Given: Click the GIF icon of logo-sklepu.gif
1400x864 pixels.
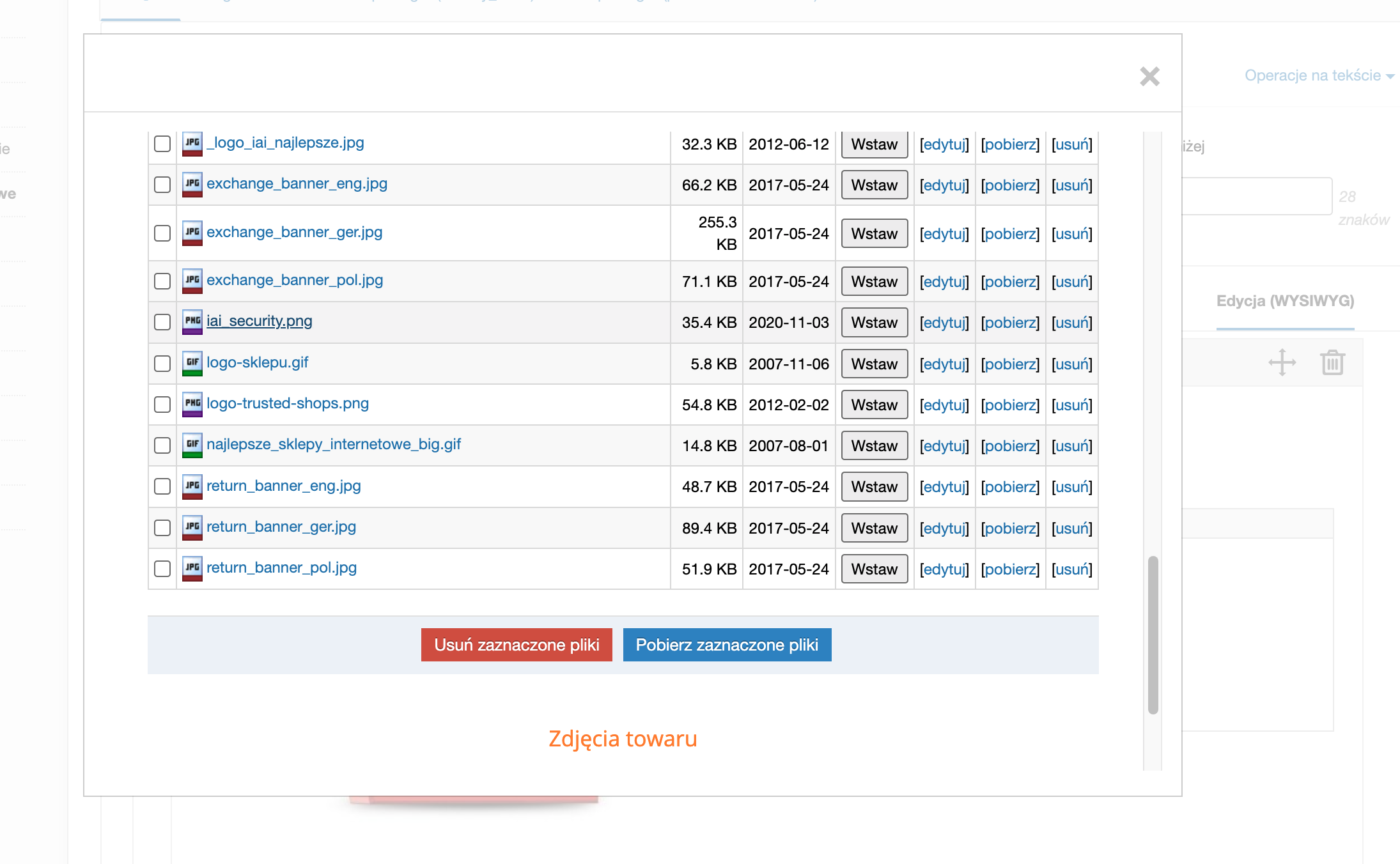Looking at the screenshot, I should tap(192, 364).
